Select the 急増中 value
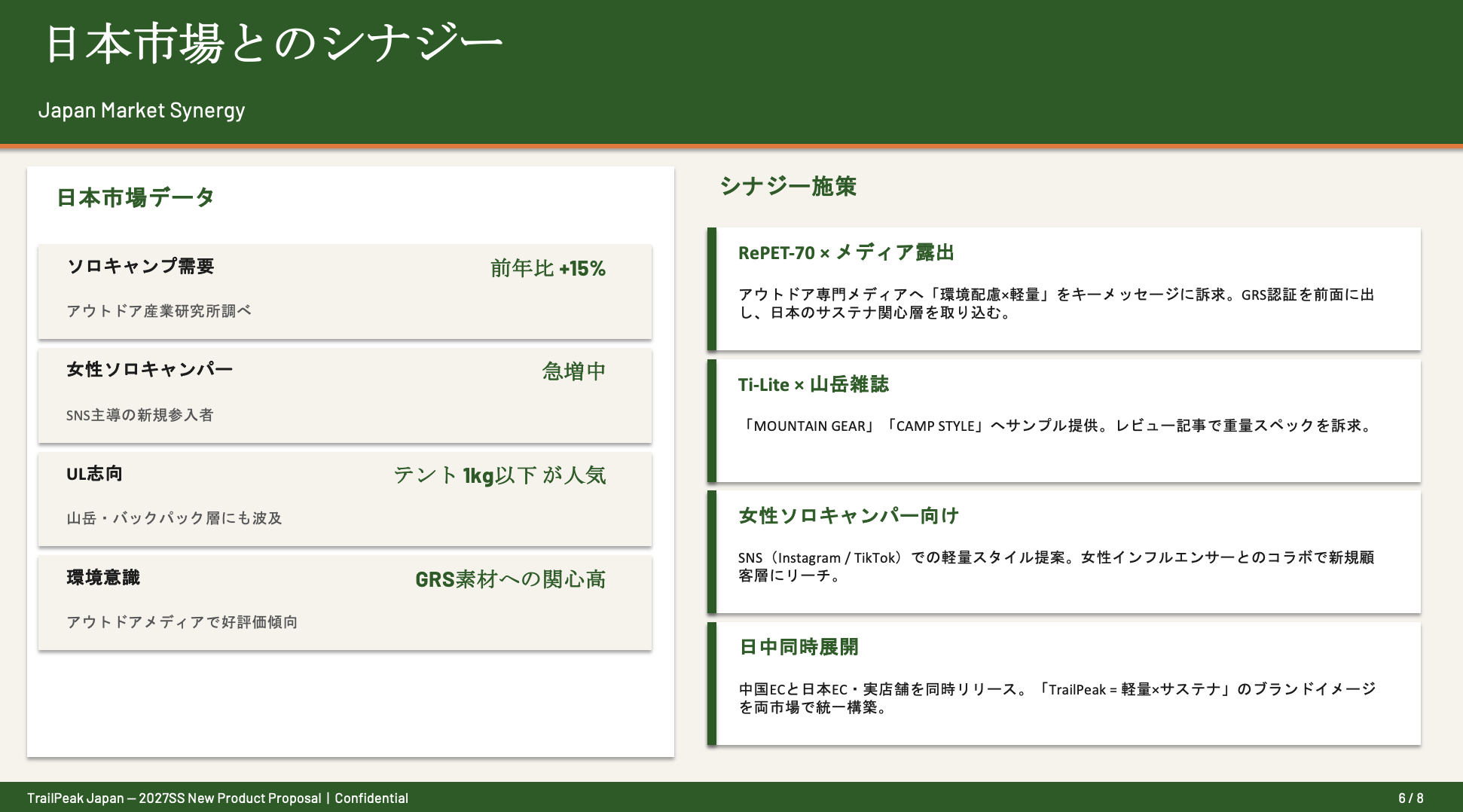Viewport: 1463px width, 812px height. [x=574, y=371]
